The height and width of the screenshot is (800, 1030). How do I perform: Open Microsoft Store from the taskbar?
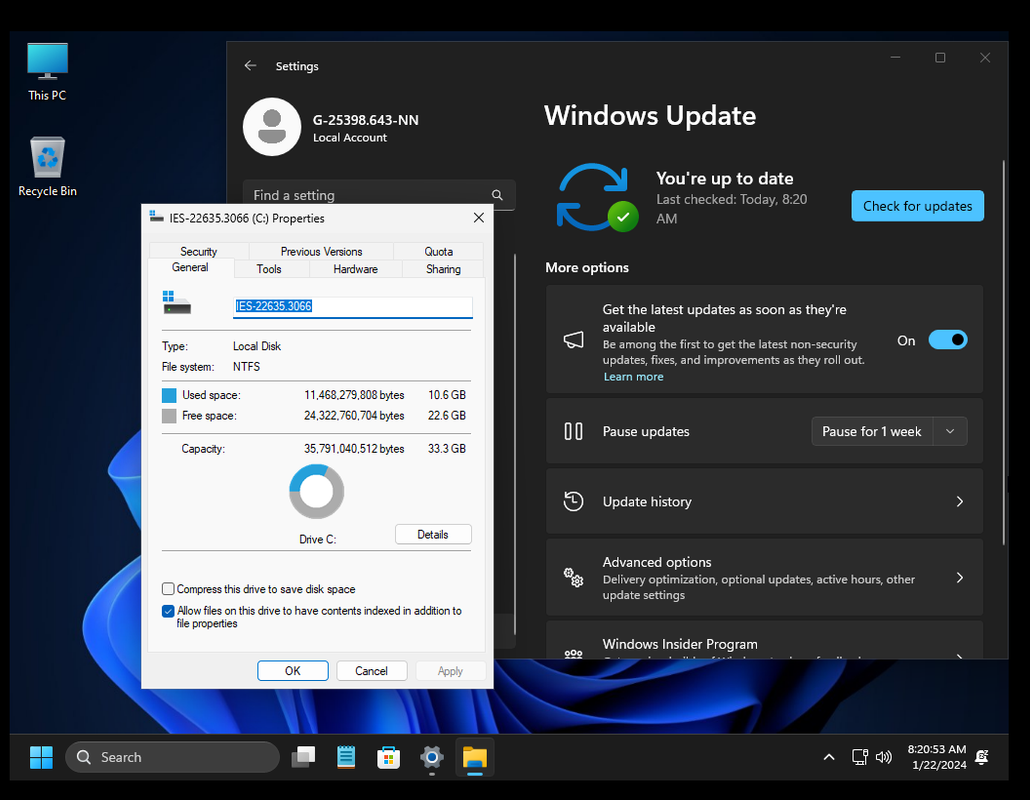point(389,757)
